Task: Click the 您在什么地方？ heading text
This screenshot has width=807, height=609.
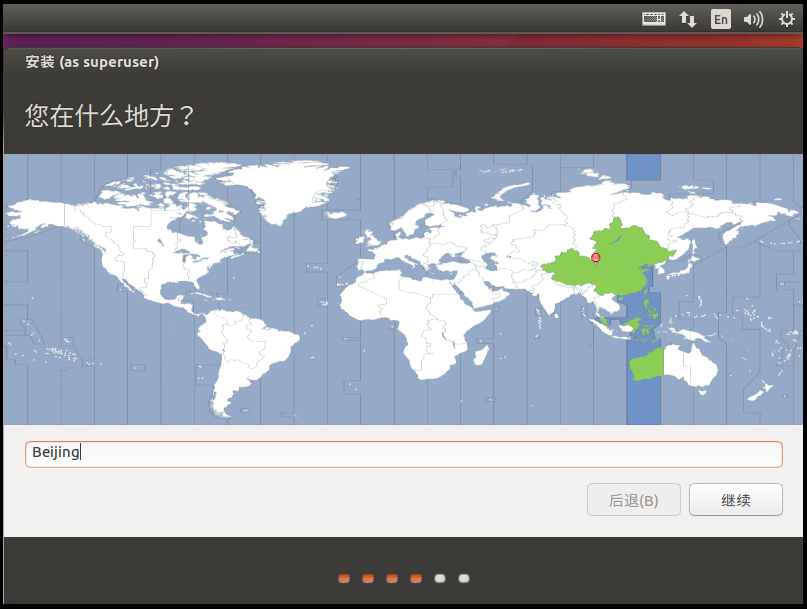Action: [109, 115]
